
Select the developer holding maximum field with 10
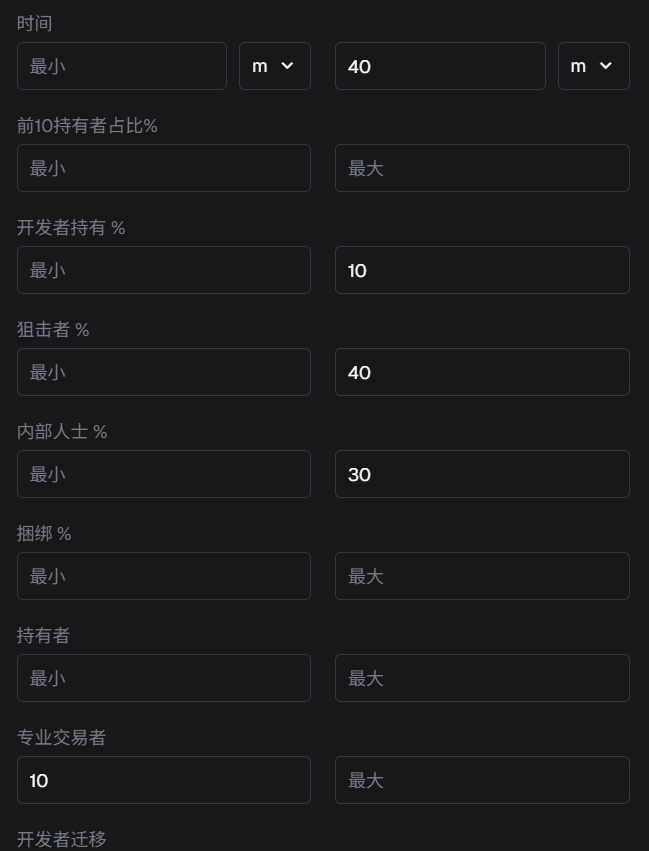tap(482, 270)
